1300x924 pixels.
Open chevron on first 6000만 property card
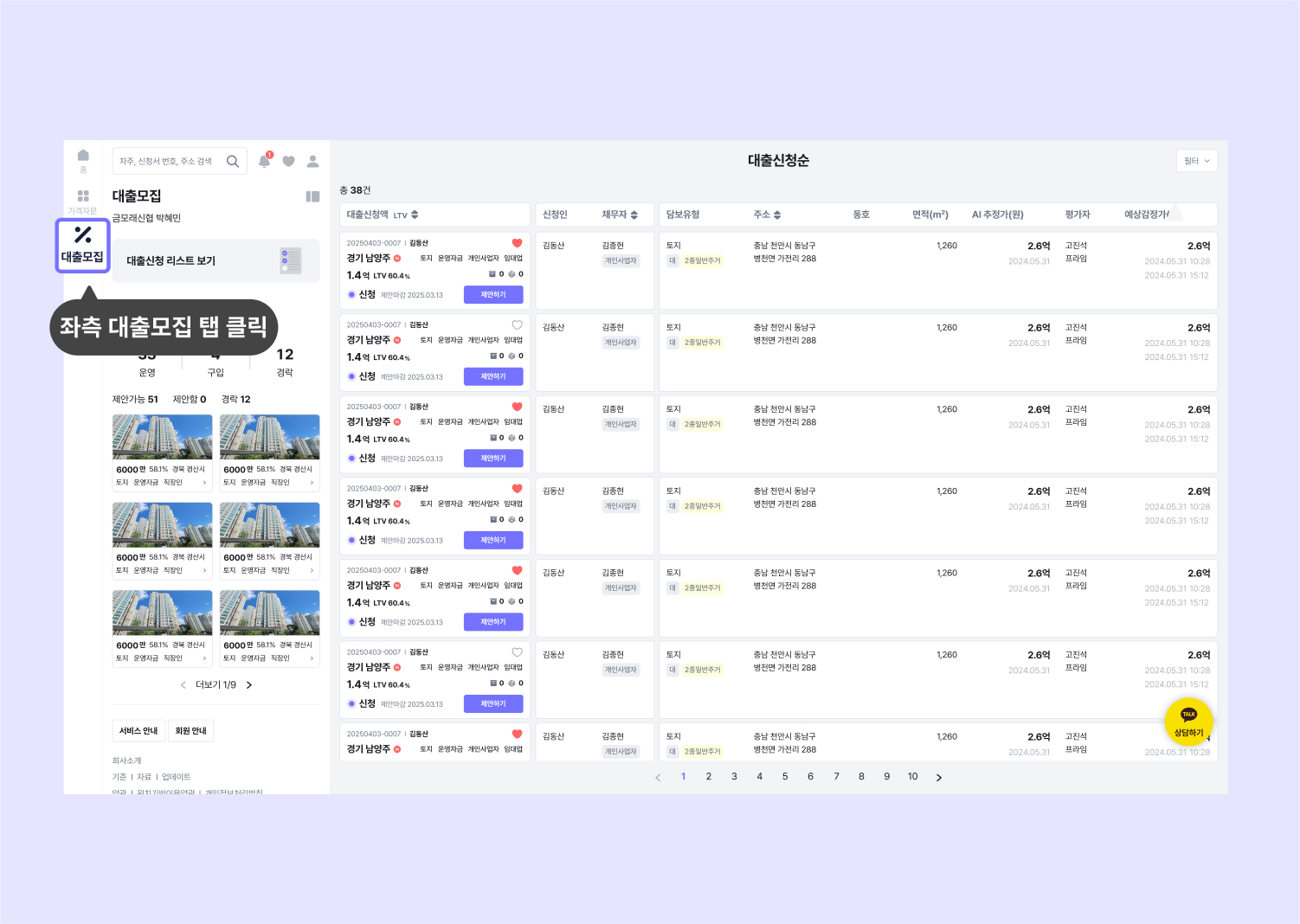(x=204, y=483)
